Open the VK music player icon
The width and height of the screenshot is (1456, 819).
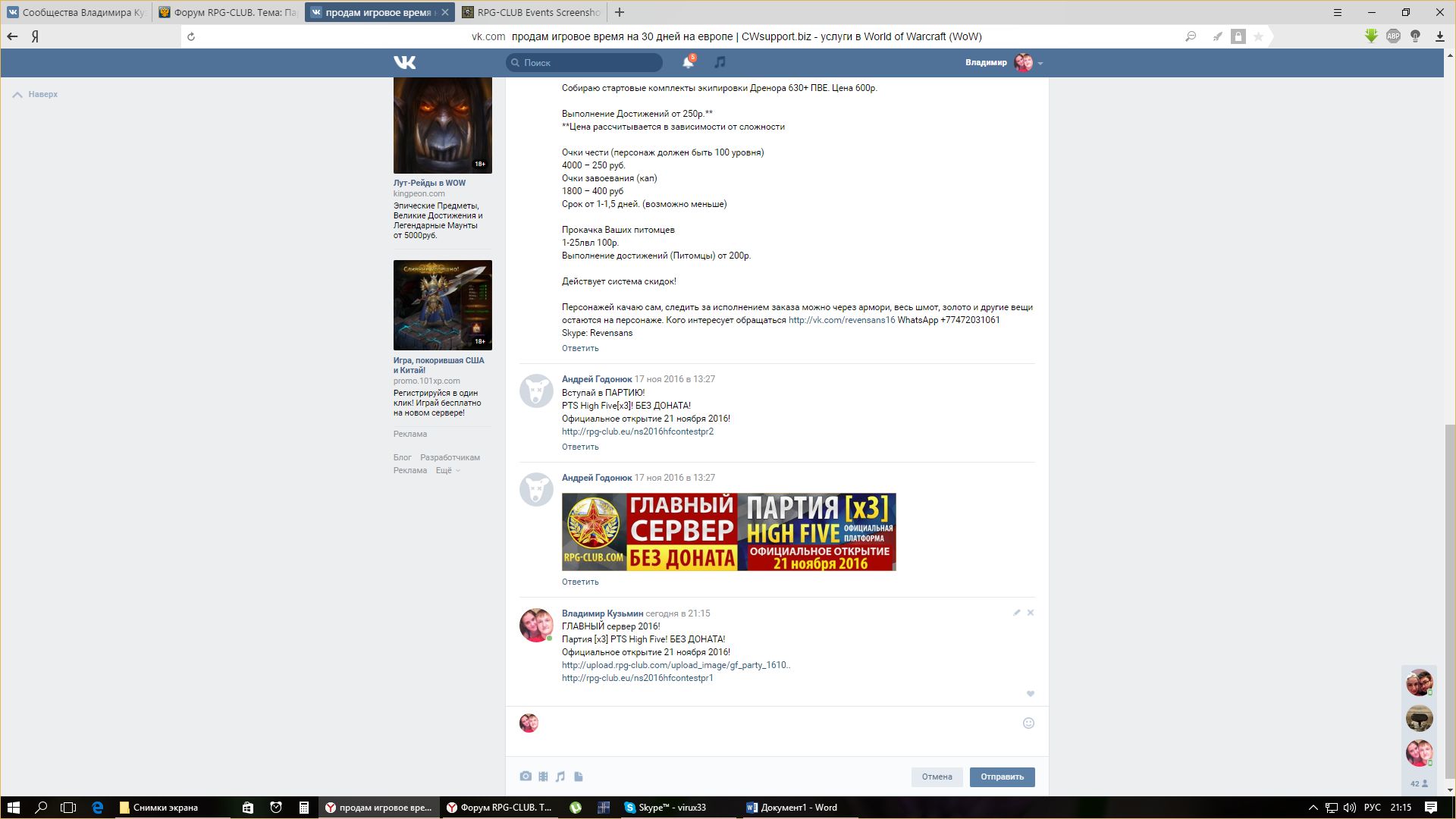click(720, 62)
